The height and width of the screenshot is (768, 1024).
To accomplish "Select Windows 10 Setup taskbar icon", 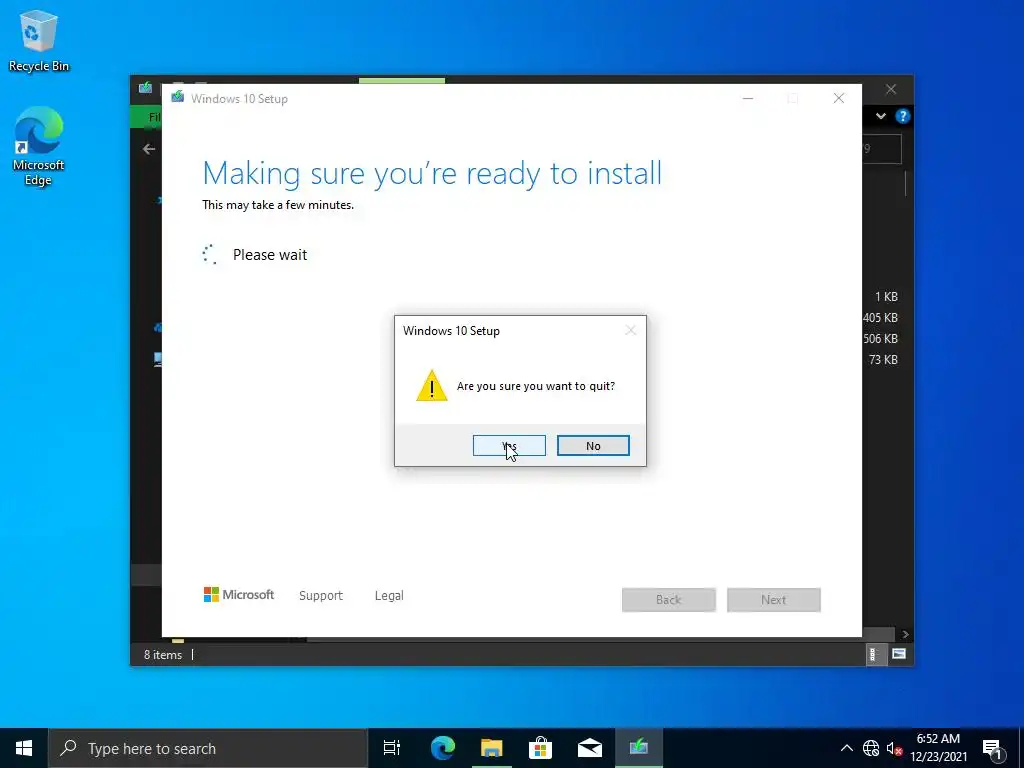I will 639,748.
